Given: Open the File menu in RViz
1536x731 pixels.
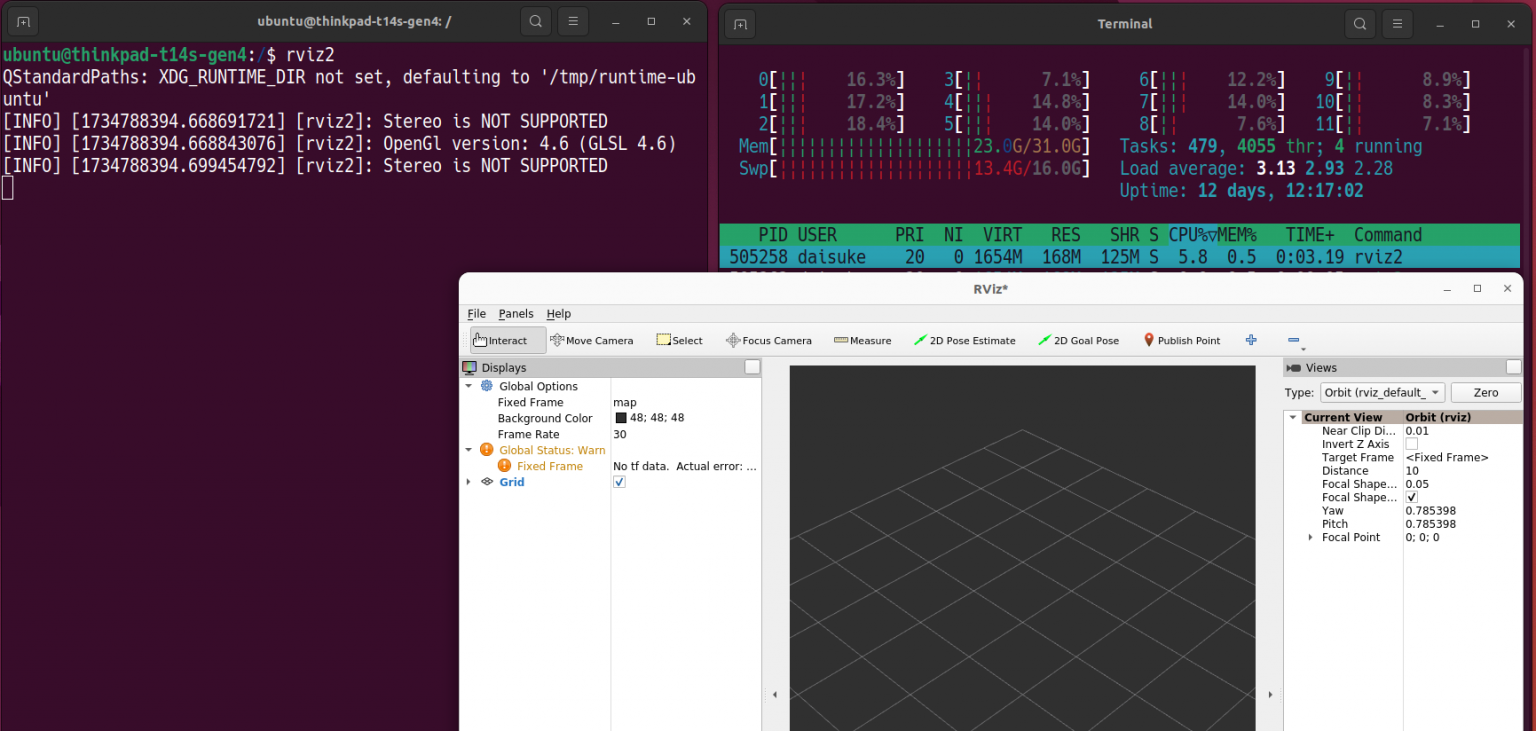Looking at the screenshot, I should (x=476, y=313).
